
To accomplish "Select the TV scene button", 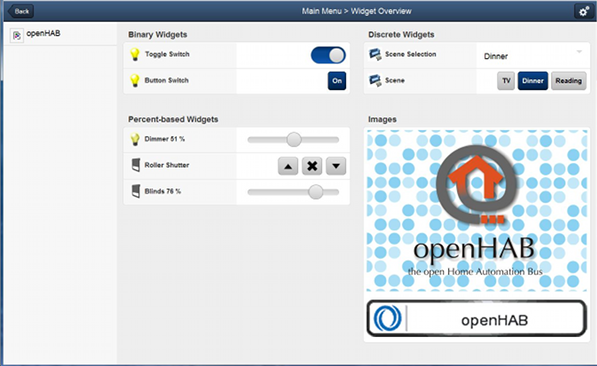I will point(506,81).
